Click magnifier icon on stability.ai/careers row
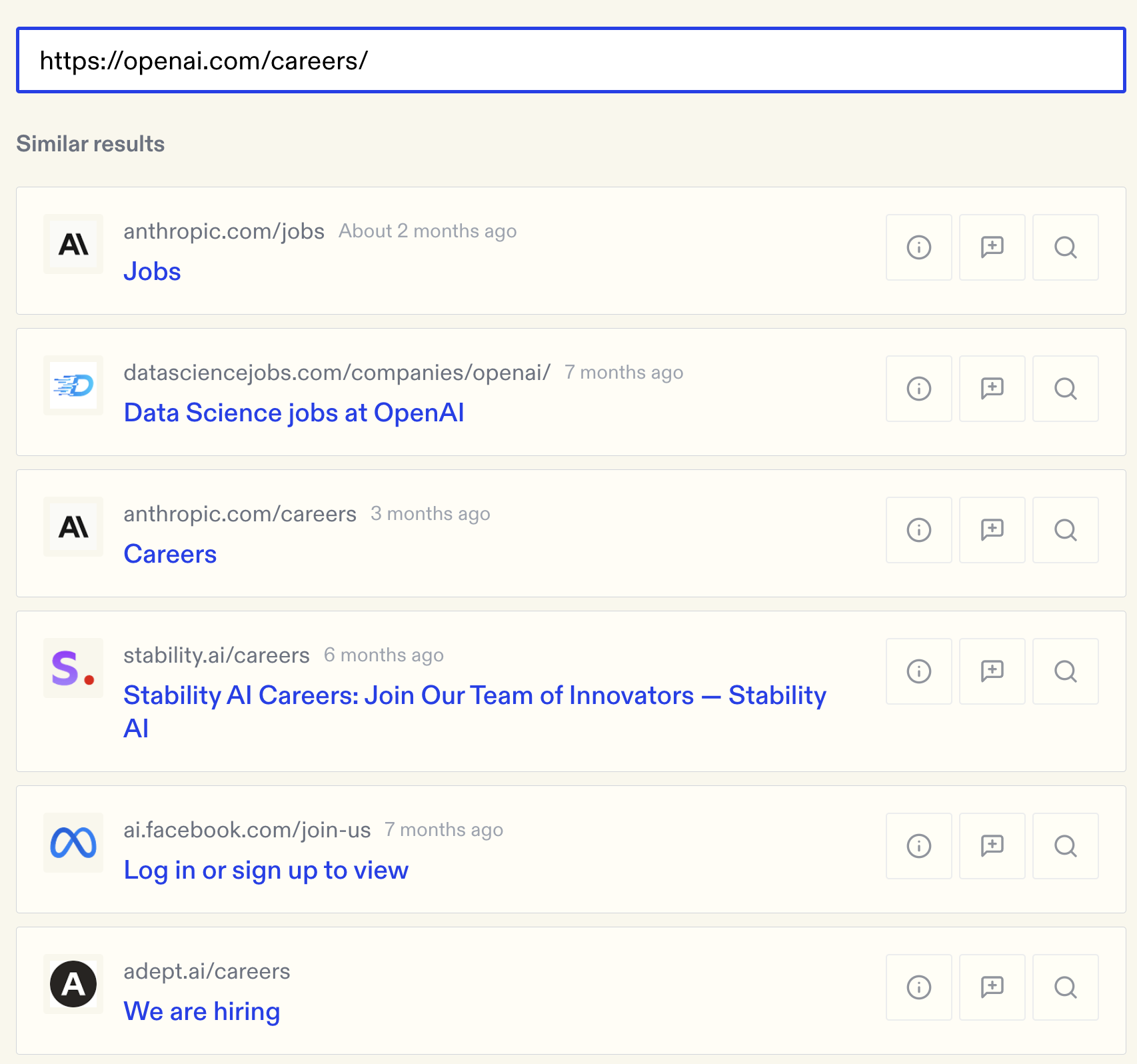Viewport: 1137px width, 1064px height. pos(1065,671)
